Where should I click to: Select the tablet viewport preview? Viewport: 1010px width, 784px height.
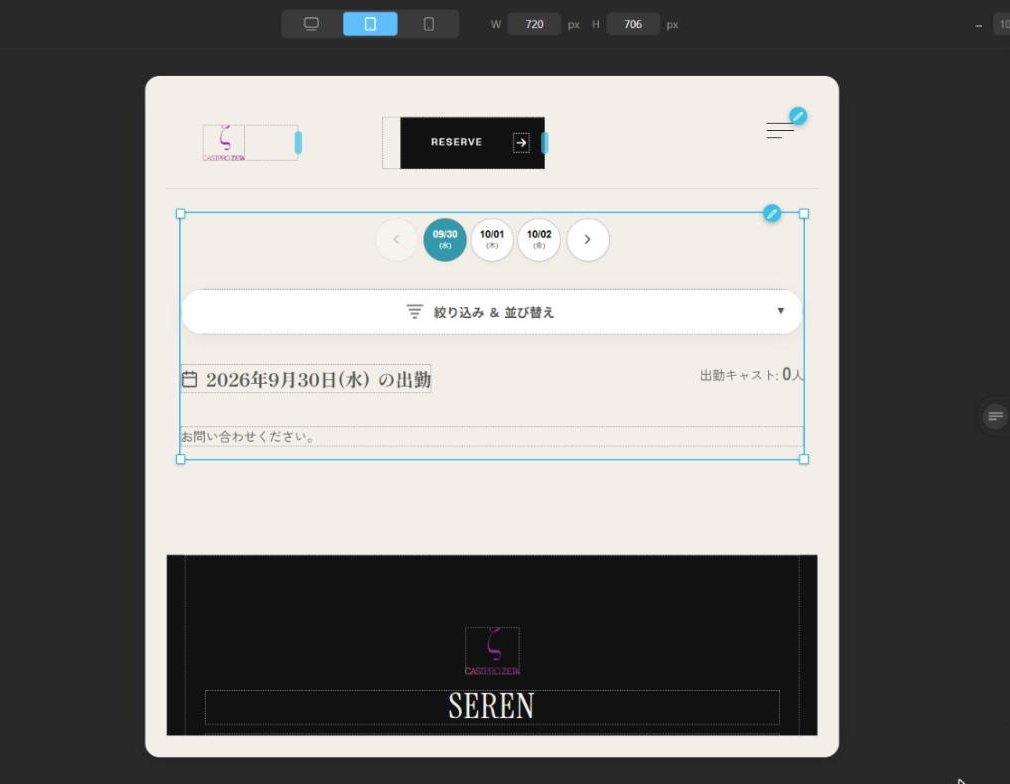(x=370, y=24)
